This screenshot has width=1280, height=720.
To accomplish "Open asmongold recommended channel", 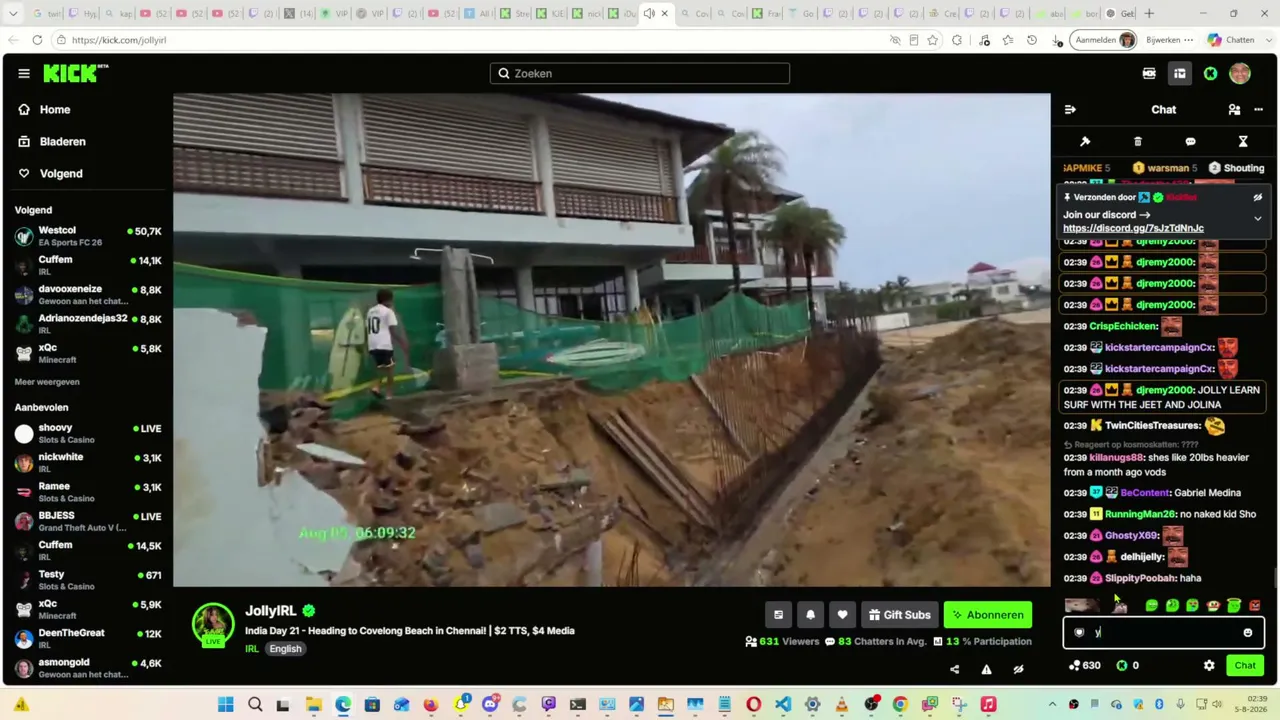I will pyautogui.click(x=88, y=667).
